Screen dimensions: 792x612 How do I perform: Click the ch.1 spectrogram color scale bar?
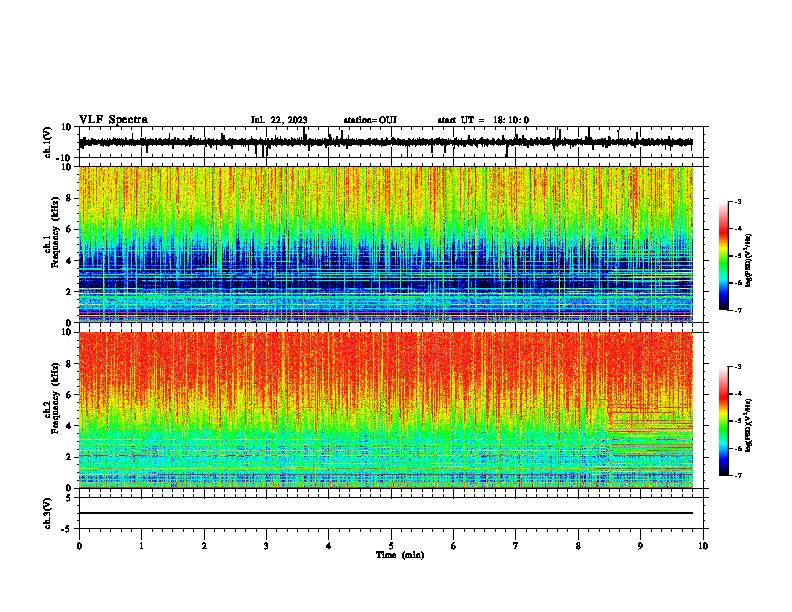723,256
